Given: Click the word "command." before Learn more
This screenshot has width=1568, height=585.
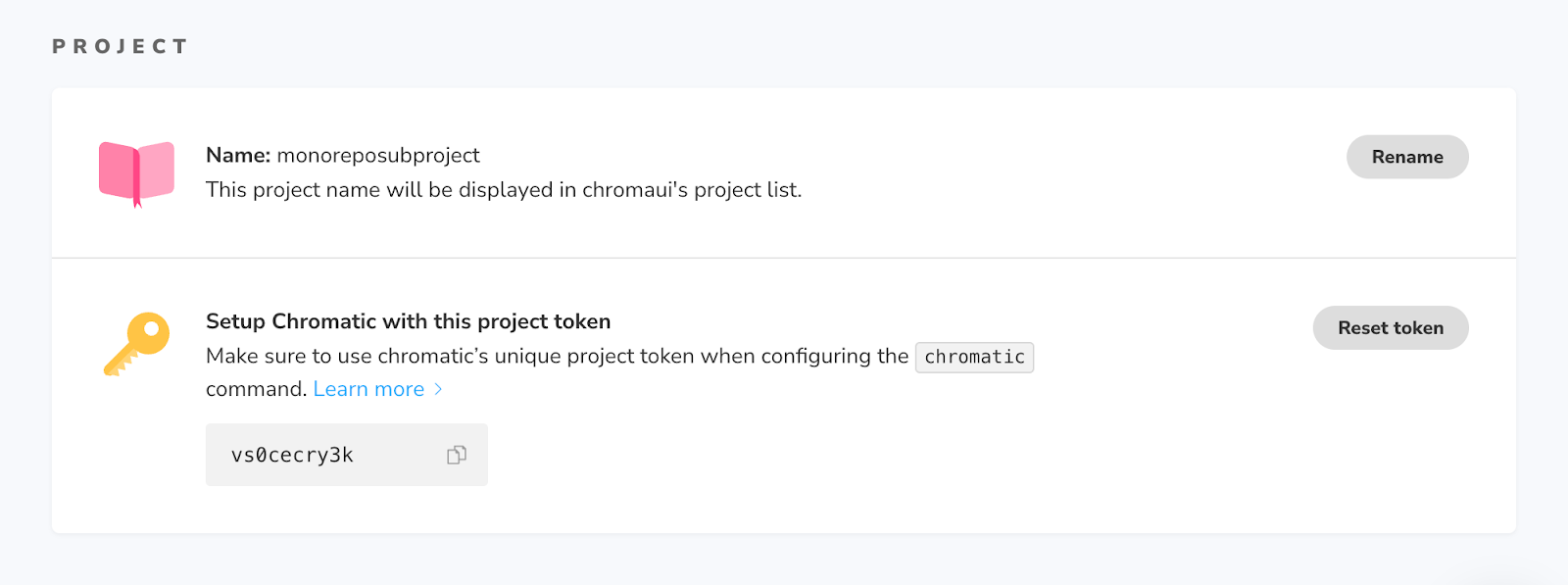Looking at the screenshot, I should pos(256,389).
